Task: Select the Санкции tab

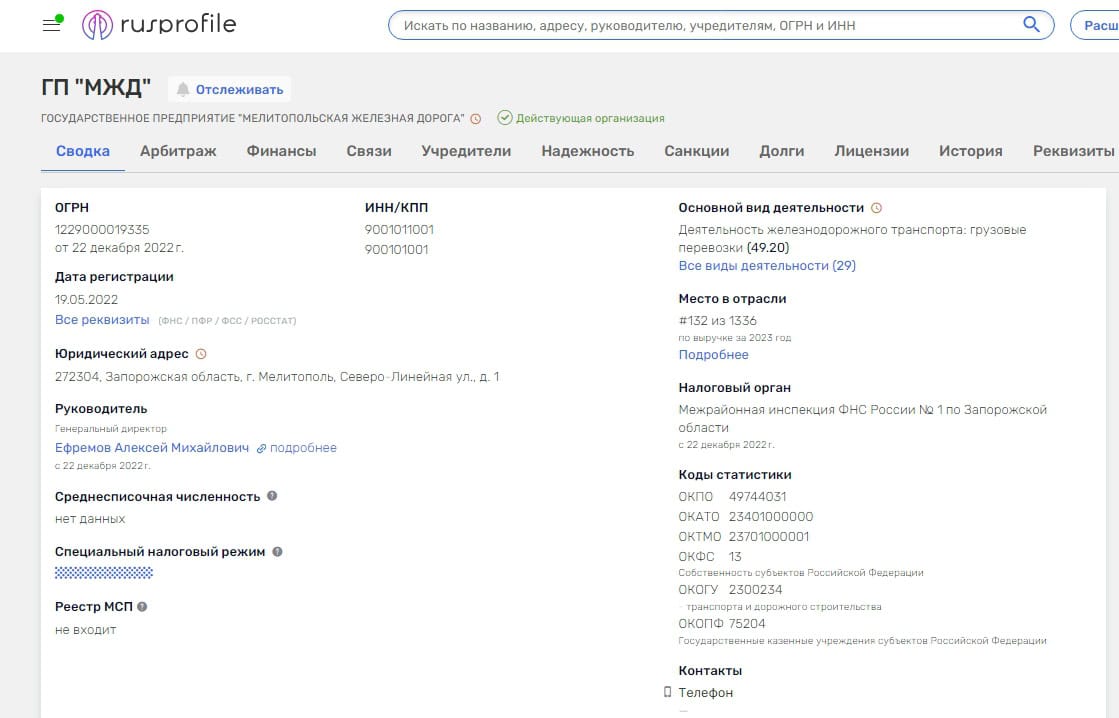Action: tap(696, 151)
